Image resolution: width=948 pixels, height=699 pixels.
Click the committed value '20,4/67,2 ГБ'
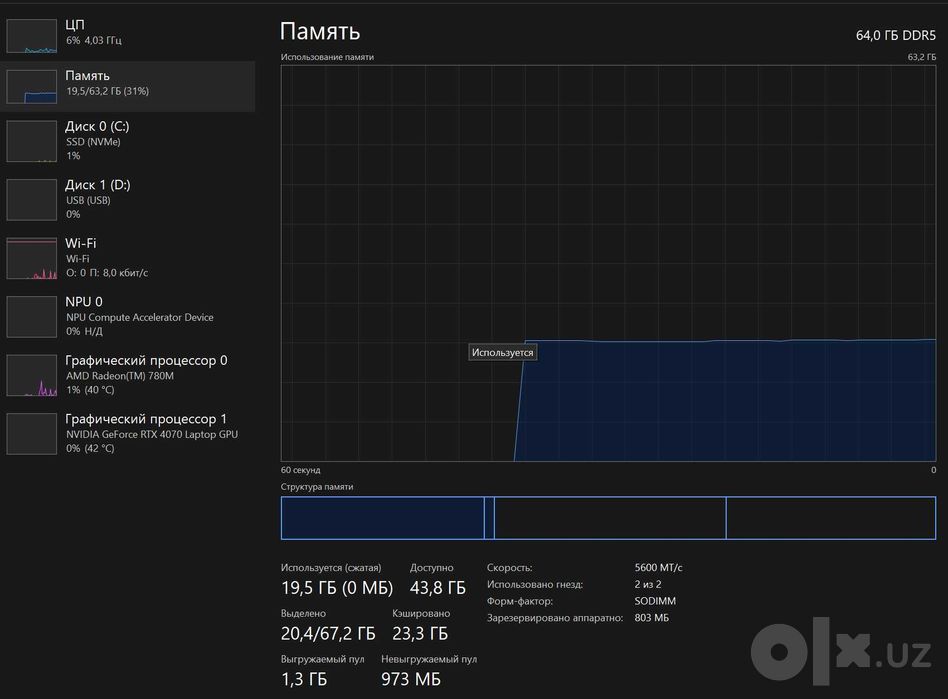point(328,634)
